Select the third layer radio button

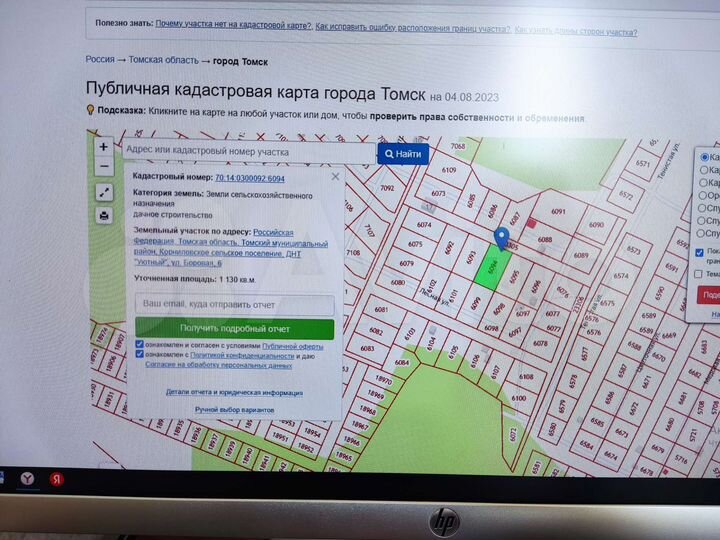(x=703, y=183)
